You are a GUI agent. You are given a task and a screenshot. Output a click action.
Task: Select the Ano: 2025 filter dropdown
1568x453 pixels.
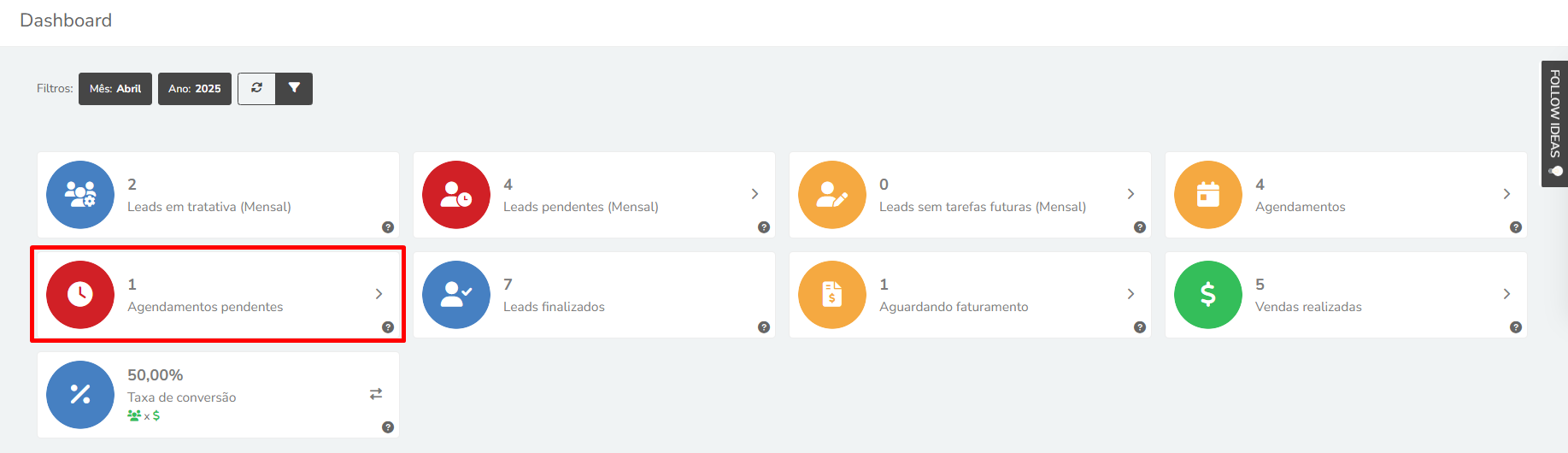(195, 89)
